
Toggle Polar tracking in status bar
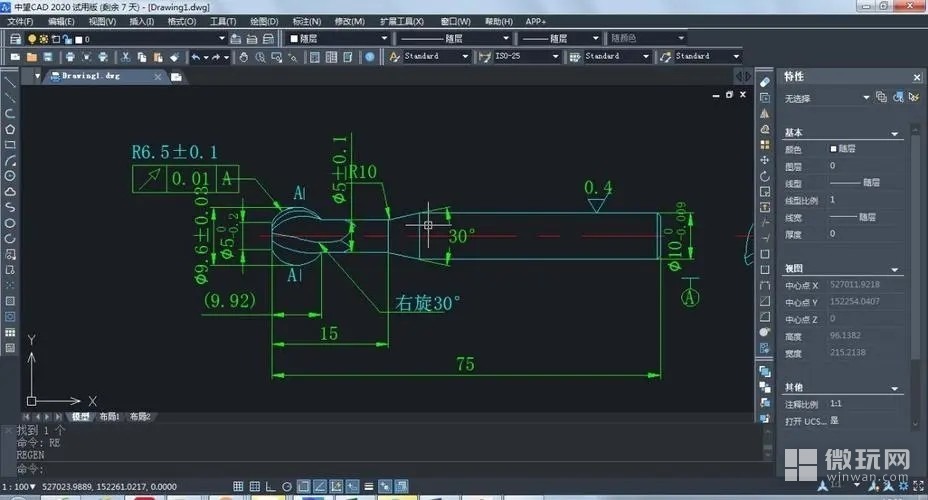[287, 486]
